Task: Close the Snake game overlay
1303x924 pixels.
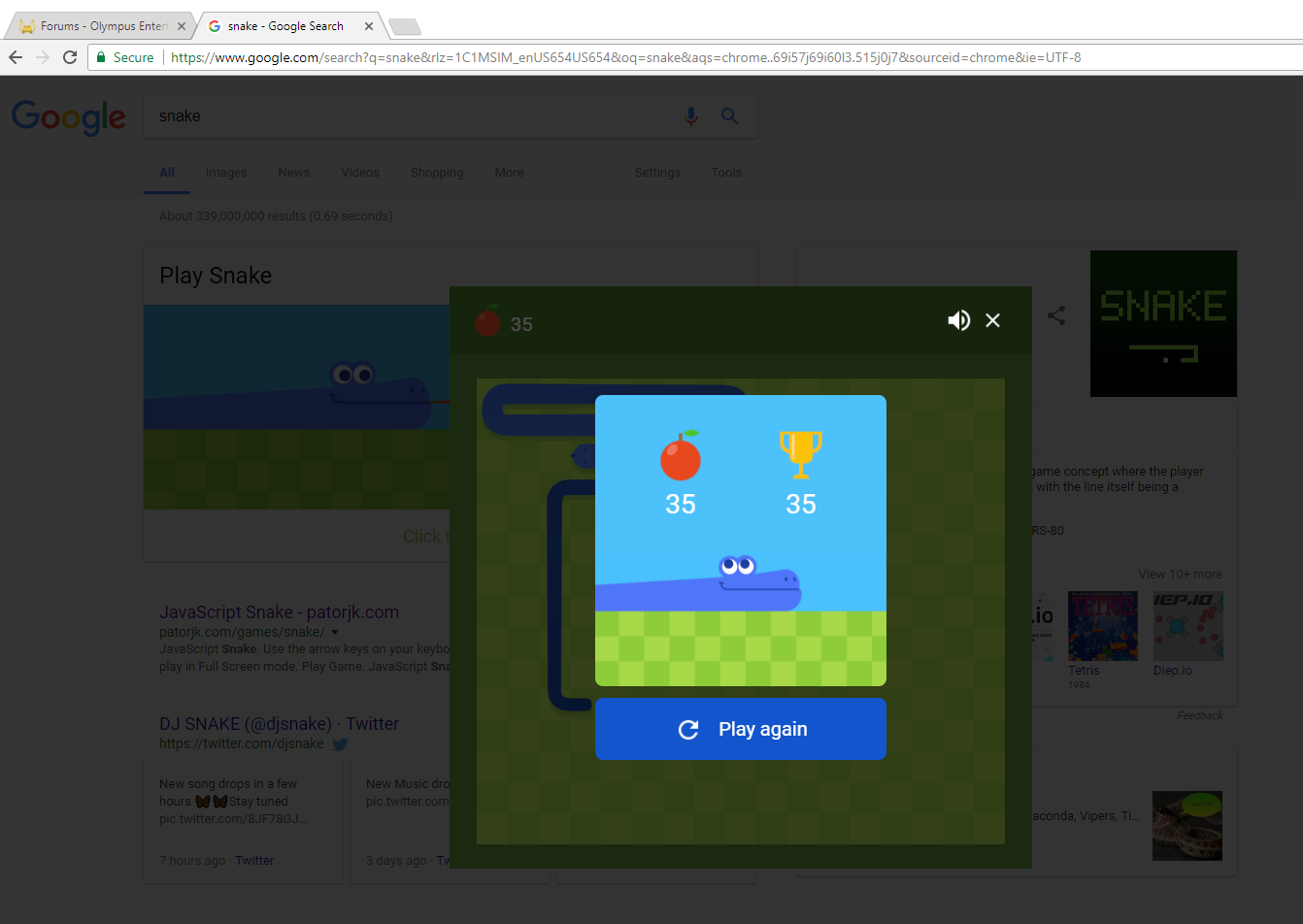Action: point(992,320)
